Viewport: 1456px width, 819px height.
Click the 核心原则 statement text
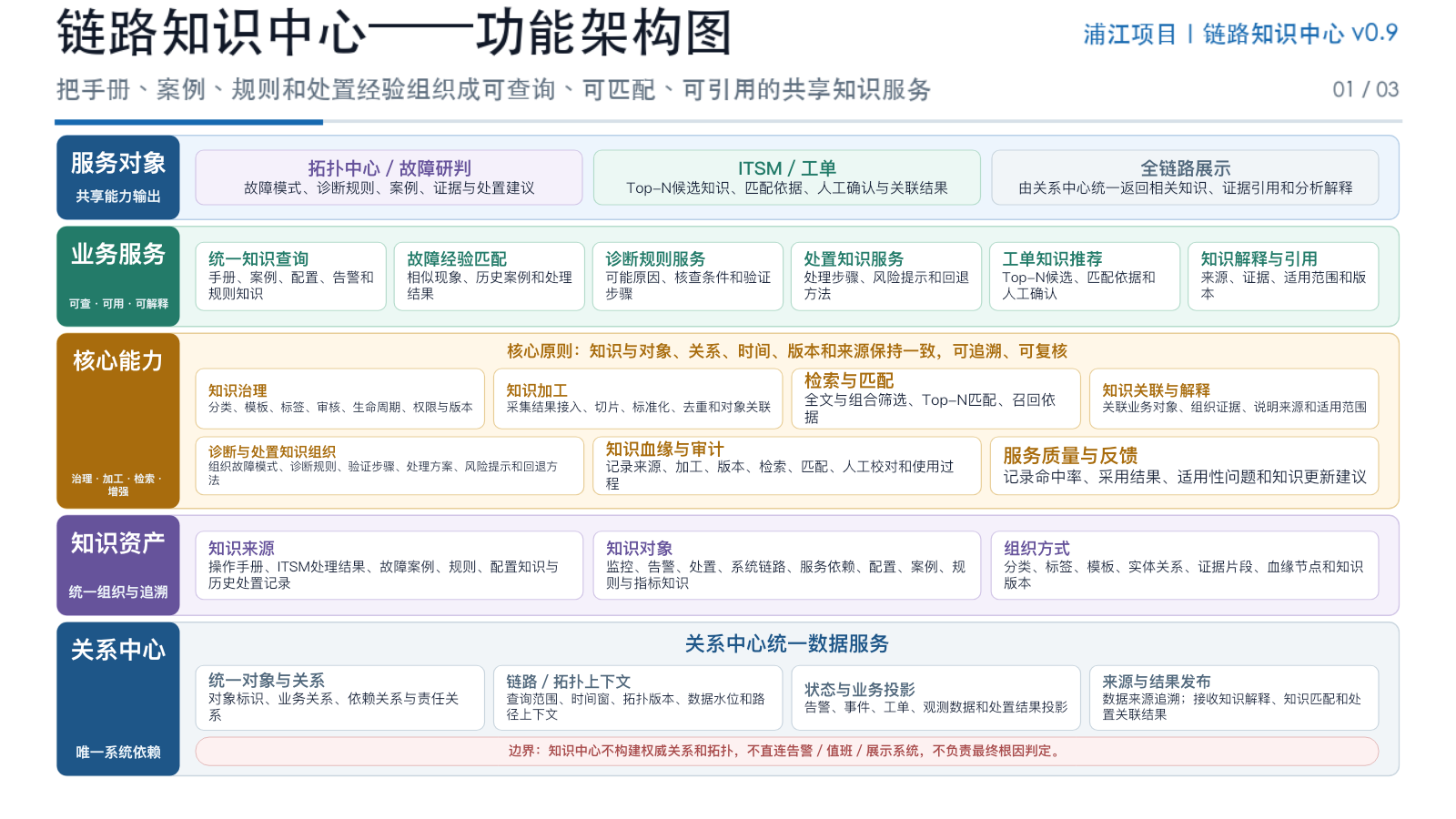point(787,351)
